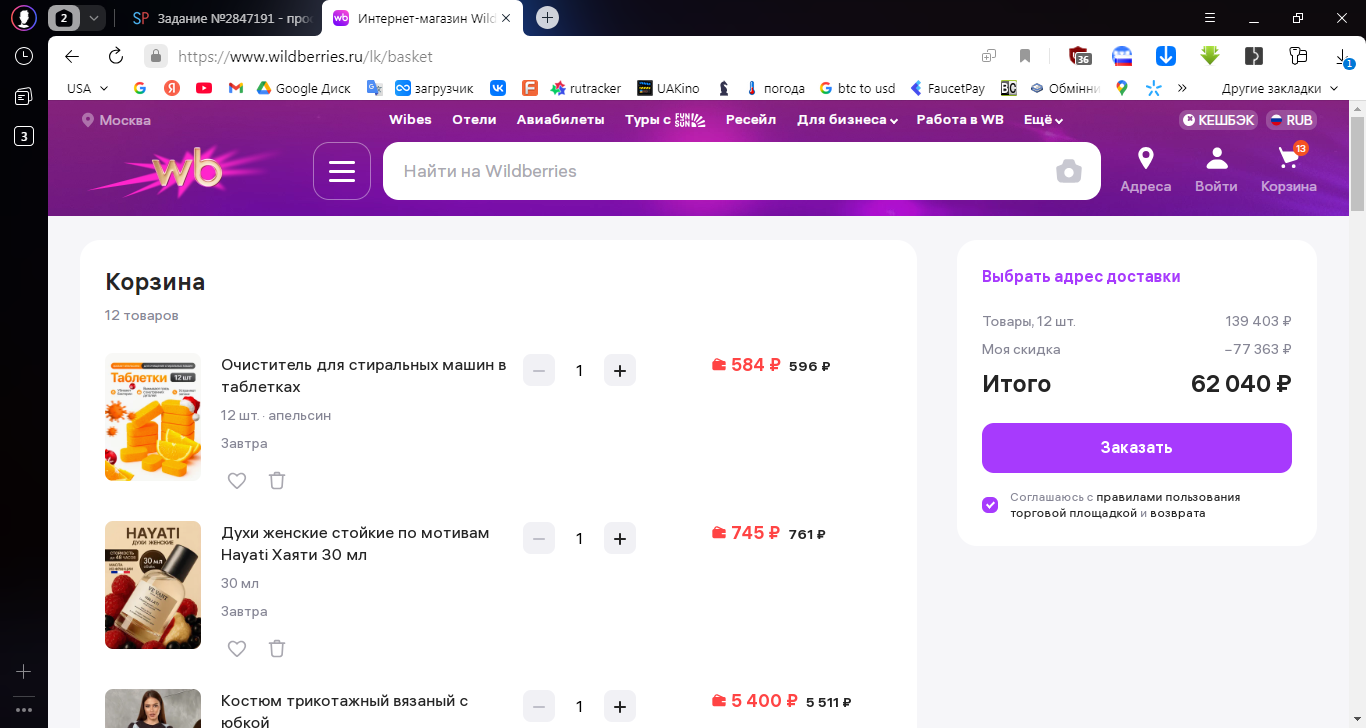This screenshot has height=728, width=1366.
Task: Open Google Диск bookmark
Action: (303, 88)
